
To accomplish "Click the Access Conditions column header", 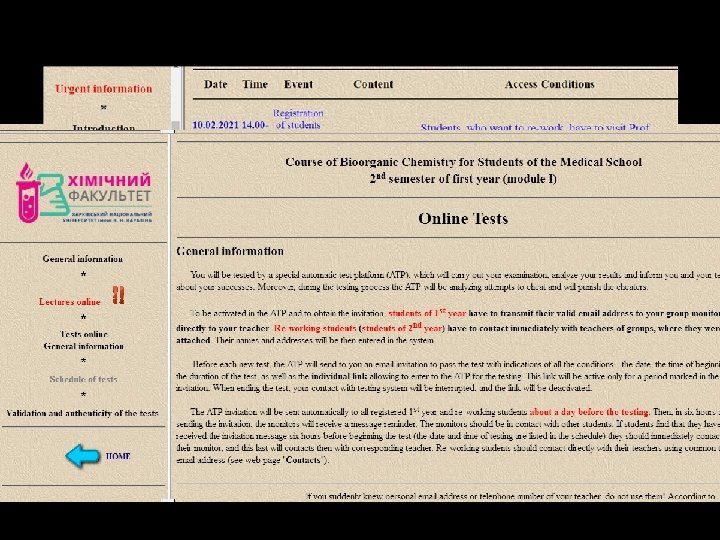I will pyautogui.click(x=549, y=84).
